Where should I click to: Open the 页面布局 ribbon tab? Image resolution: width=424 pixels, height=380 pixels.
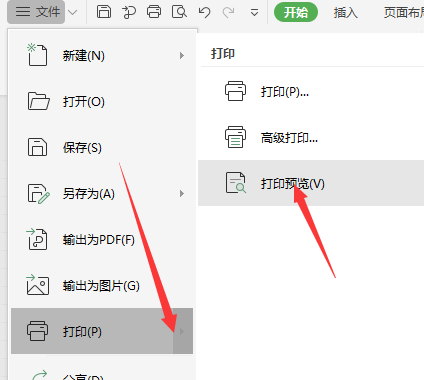tap(404, 13)
